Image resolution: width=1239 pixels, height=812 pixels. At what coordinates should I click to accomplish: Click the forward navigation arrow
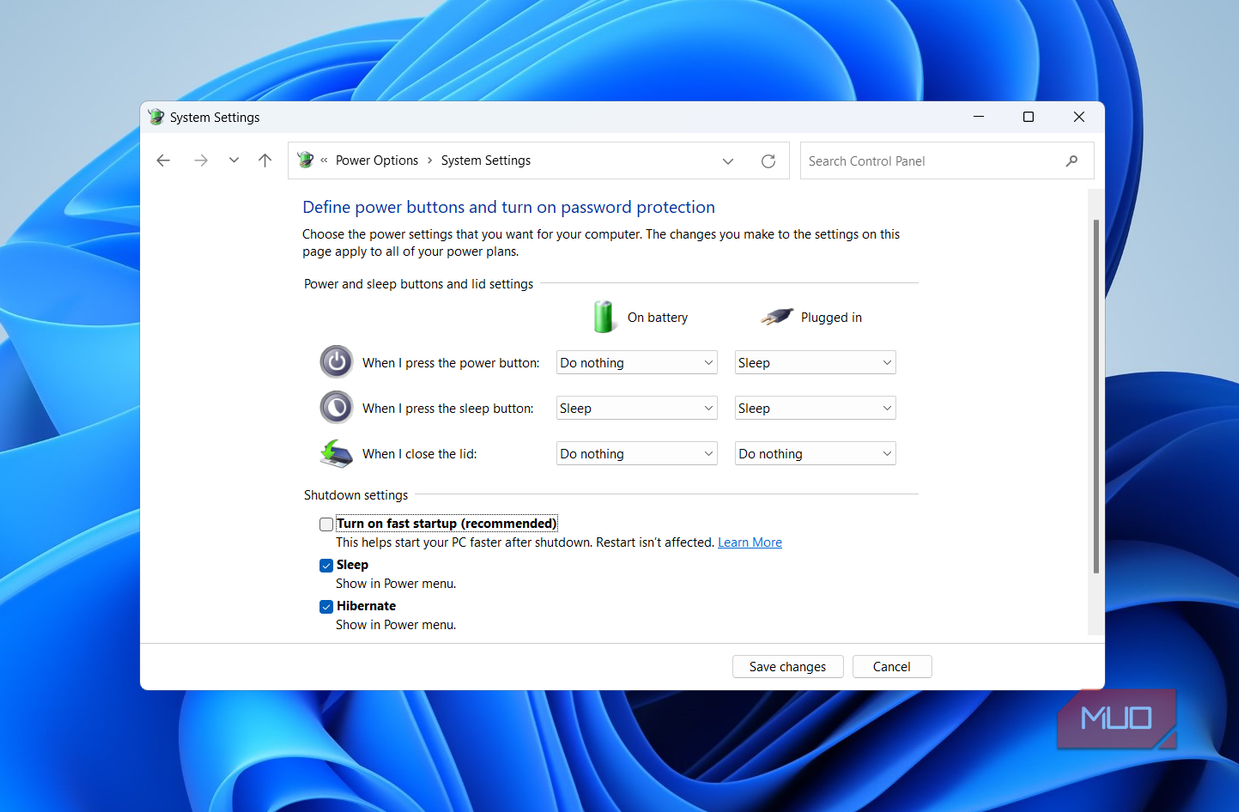point(201,160)
